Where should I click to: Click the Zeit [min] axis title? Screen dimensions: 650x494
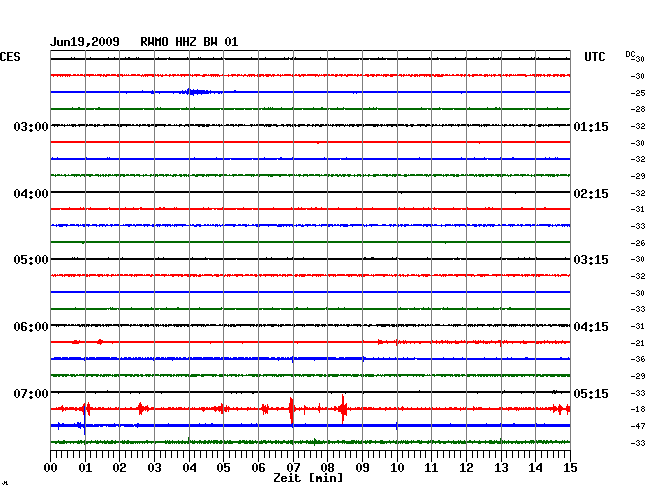tap(308, 478)
